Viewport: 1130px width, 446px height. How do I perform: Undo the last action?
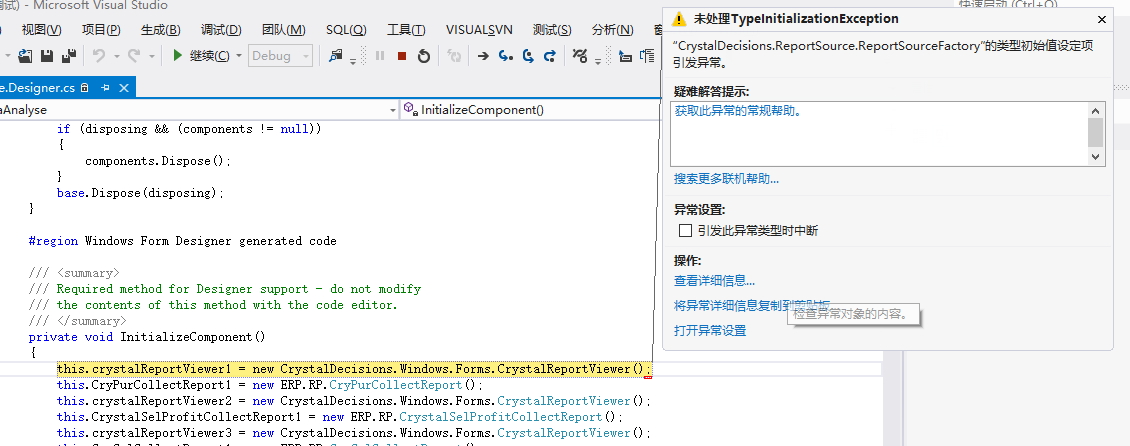(x=99, y=55)
